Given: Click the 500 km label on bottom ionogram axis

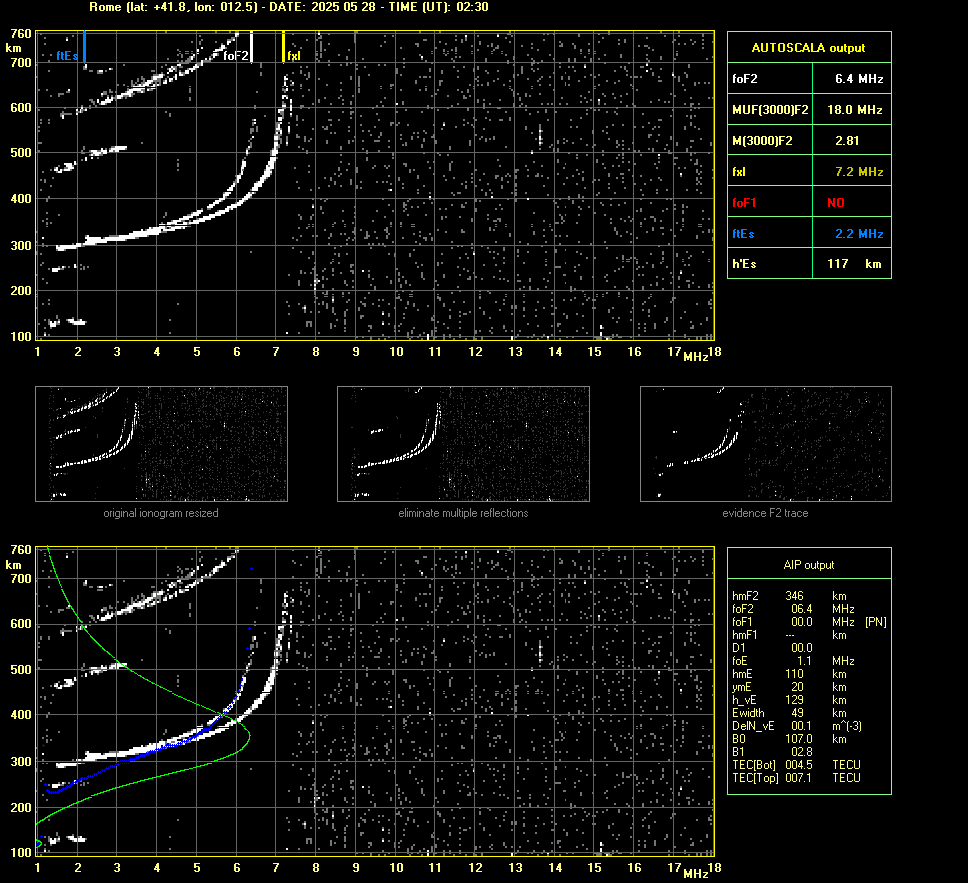Looking at the screenshot, I should point(21,669).
